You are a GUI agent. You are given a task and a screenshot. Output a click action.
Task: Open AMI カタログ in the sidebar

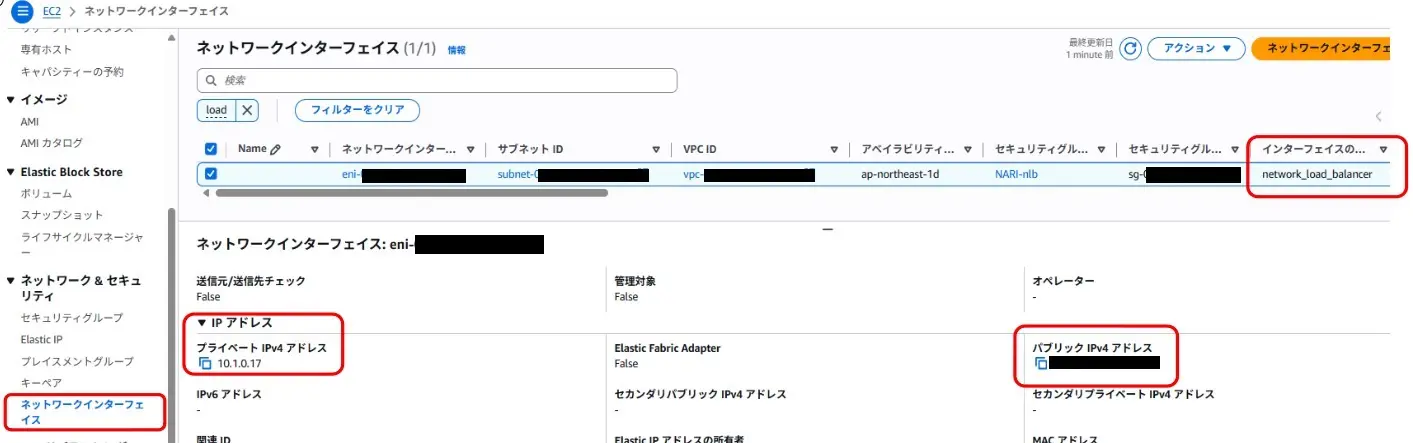(x=52, y=143)
